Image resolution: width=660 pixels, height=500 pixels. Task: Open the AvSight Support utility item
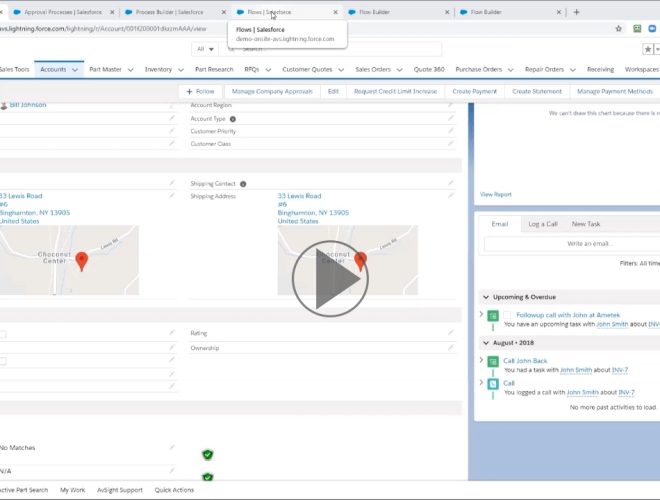[x=120, y=490]
